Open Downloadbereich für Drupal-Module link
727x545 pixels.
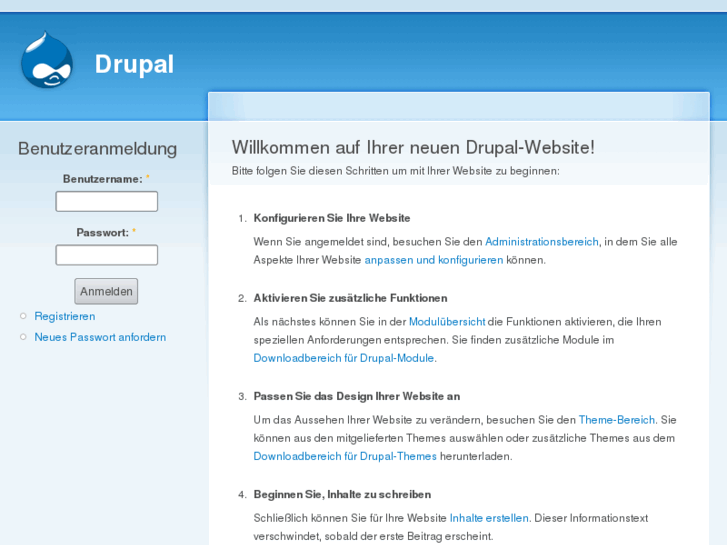[344, 358]
